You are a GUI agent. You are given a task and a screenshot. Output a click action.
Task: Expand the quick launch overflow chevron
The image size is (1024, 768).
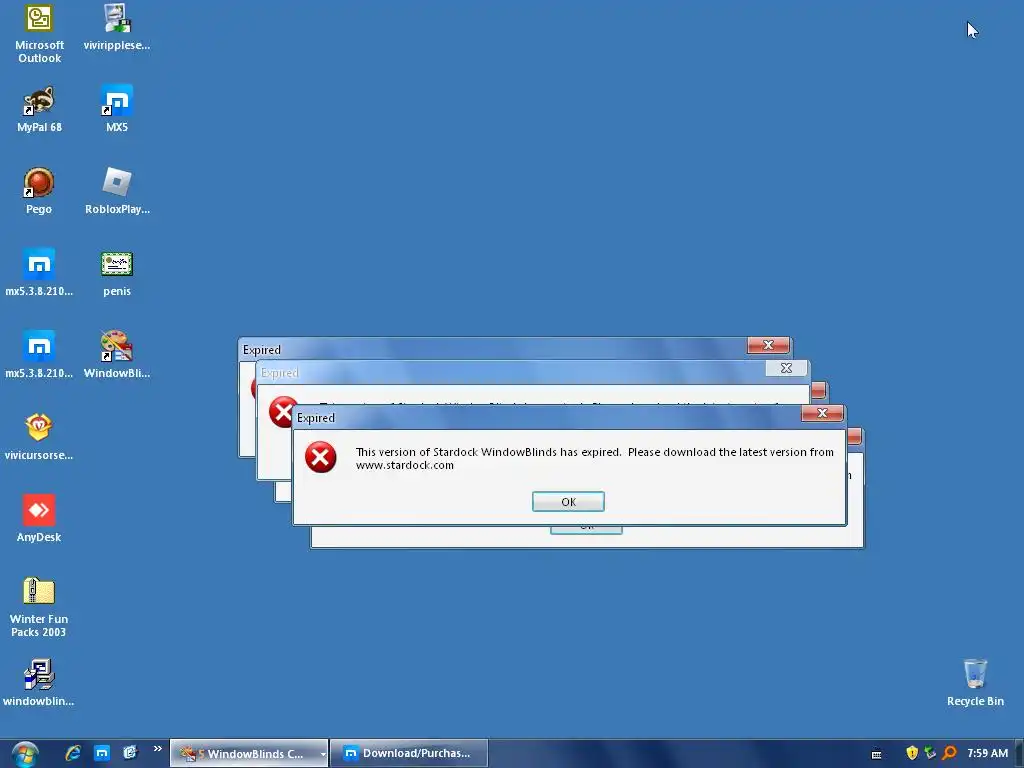coord(157,749)
